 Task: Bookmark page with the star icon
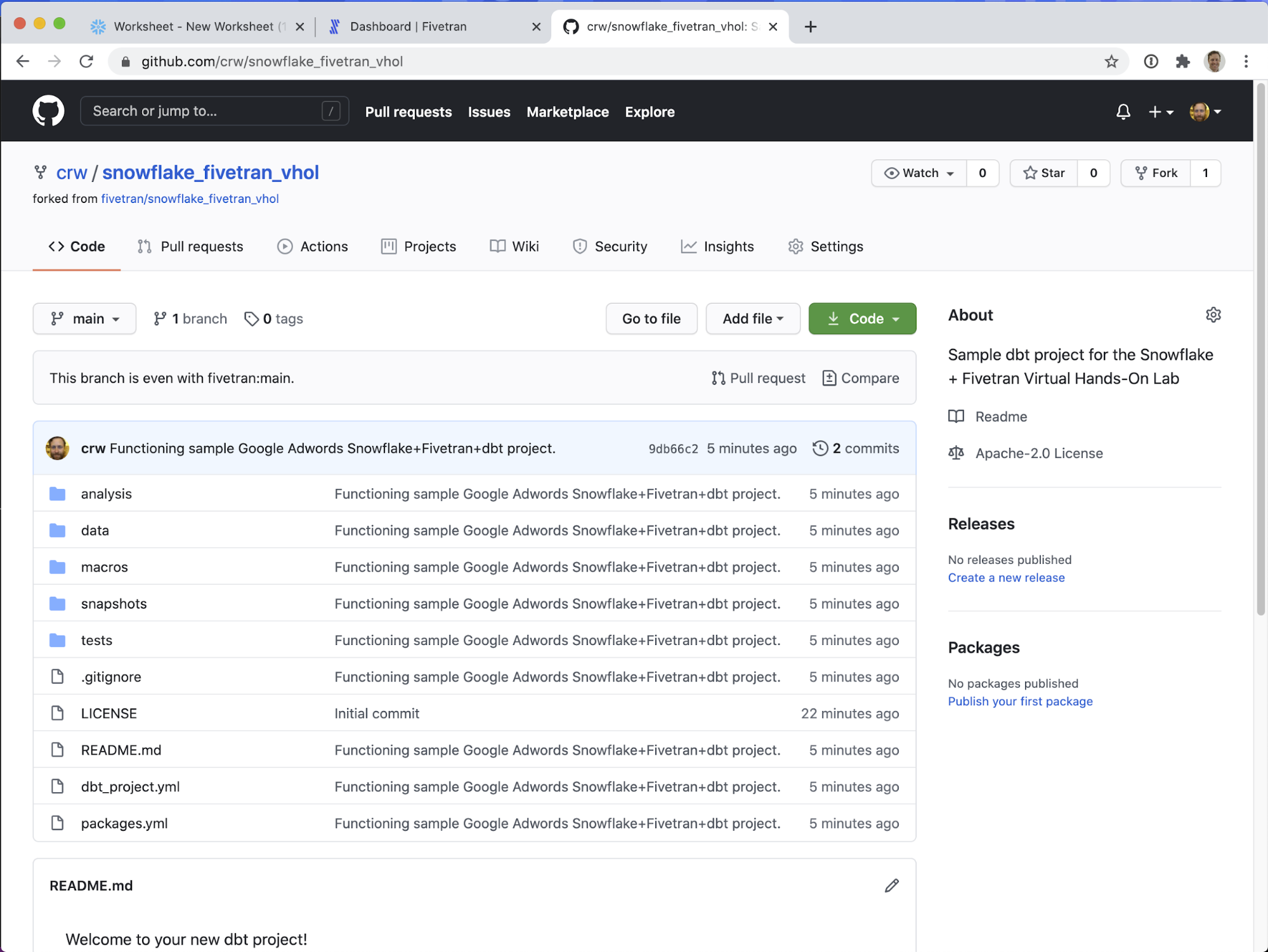[1111, 62]
